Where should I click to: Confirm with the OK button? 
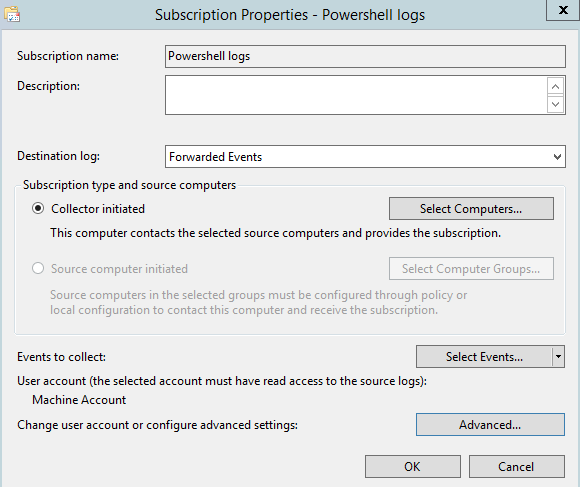click(x=412, y=466)
